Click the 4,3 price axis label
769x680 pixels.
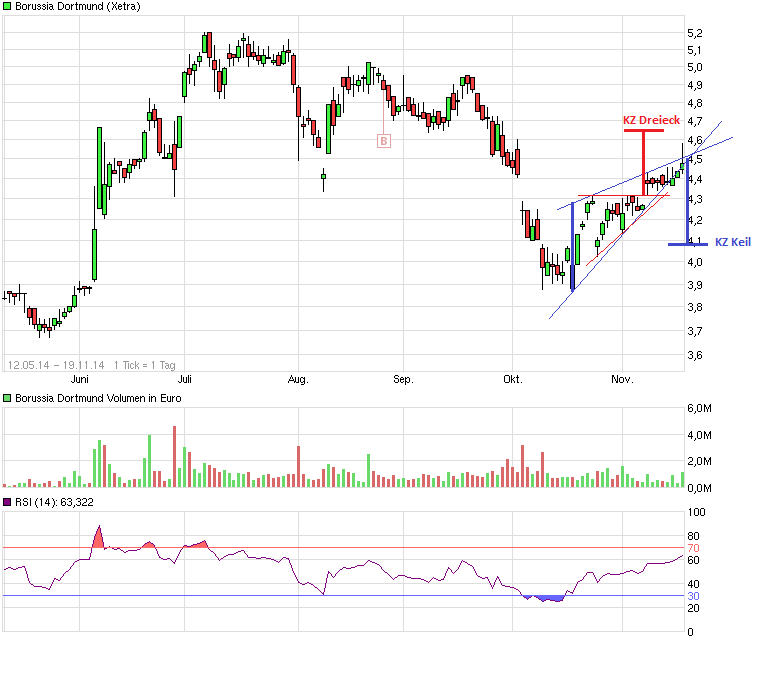(x=694, y=200)
